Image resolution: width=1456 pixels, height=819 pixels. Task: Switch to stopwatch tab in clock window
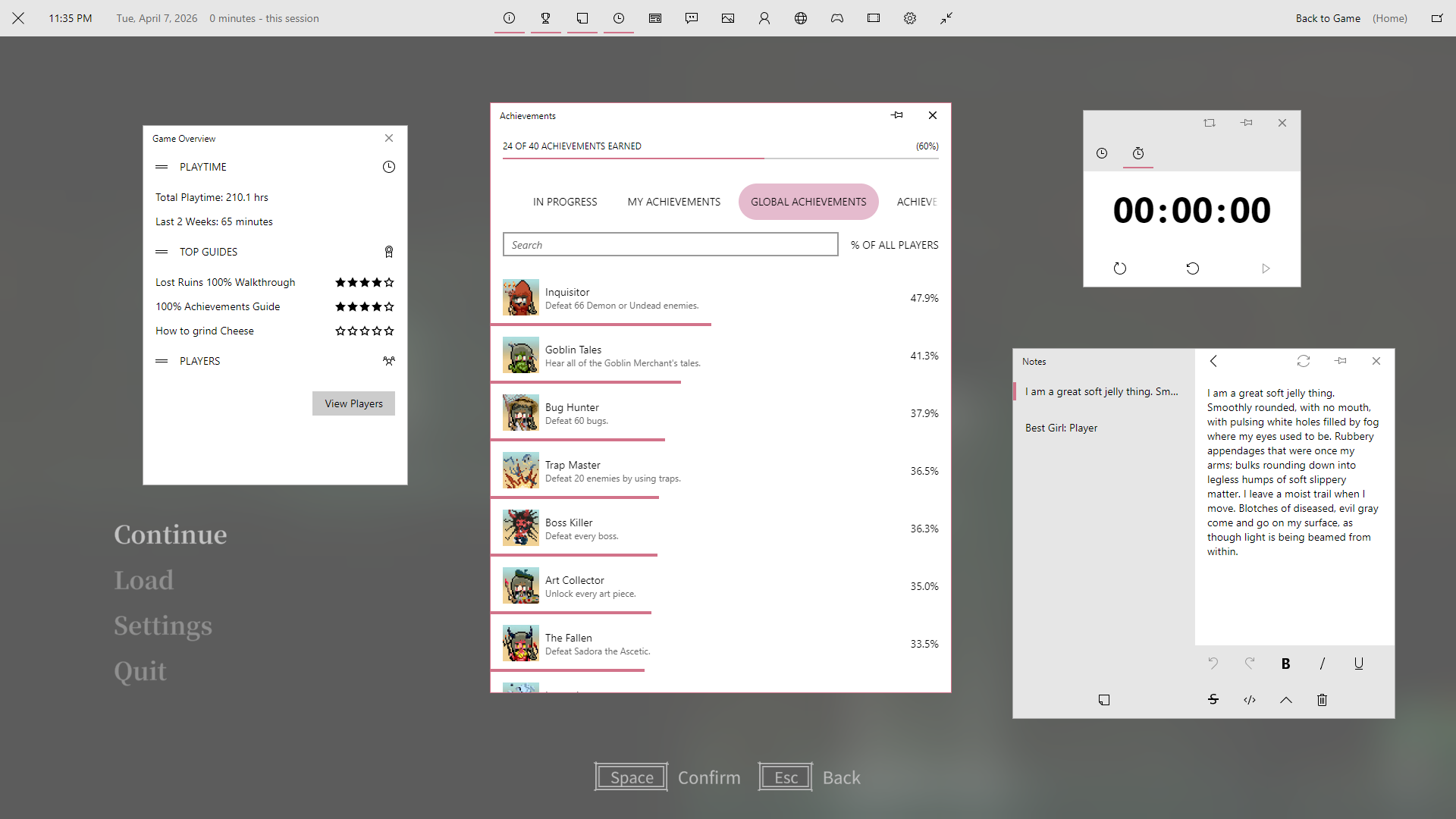tap(1137, 153)
